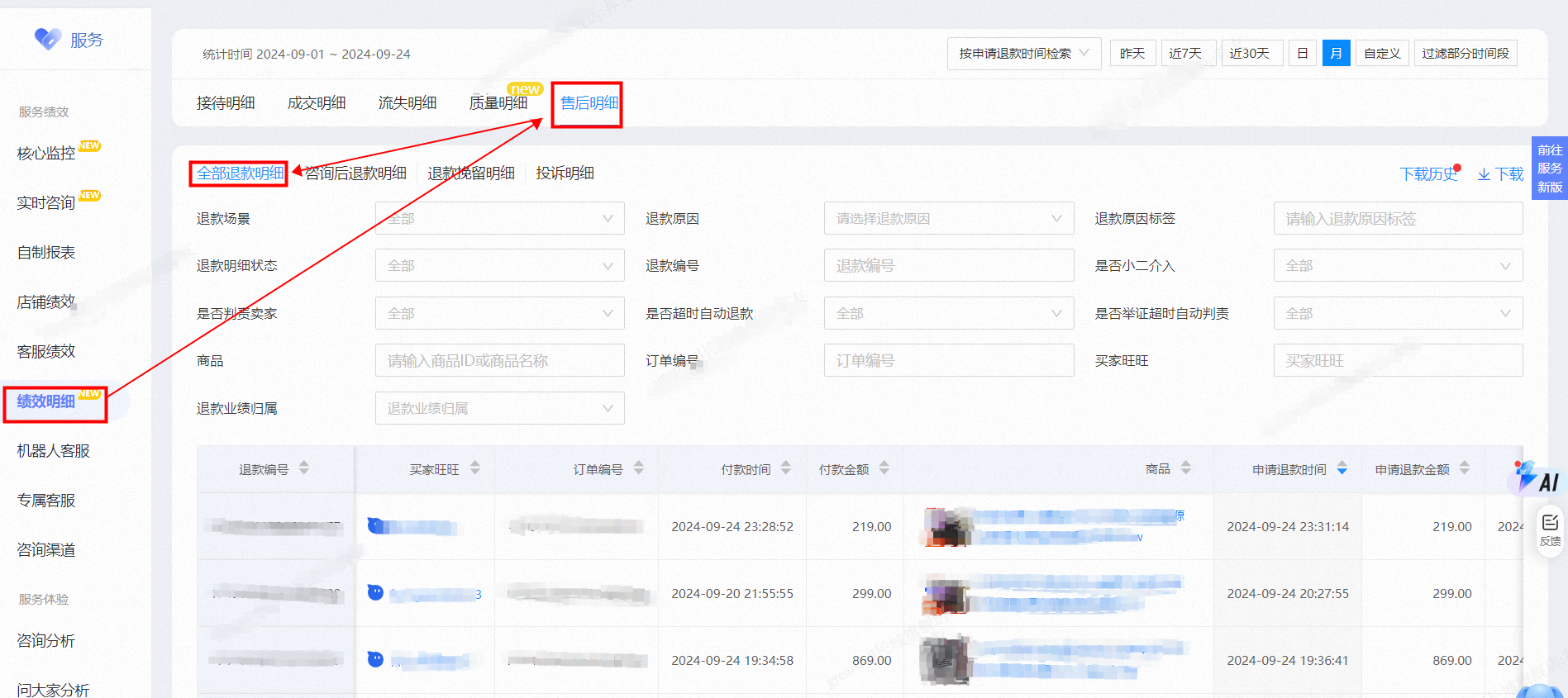This screenshot has height=698, width=1568.
Task: Expand the 退款业绩归属 dropdown
Action: (x=500, y=408)
